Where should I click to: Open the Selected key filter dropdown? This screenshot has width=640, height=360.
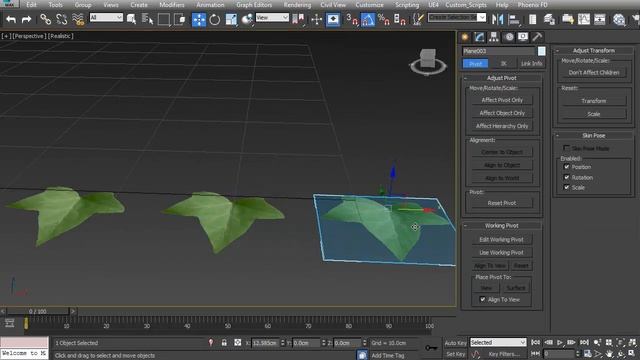[x=498, y=342]
